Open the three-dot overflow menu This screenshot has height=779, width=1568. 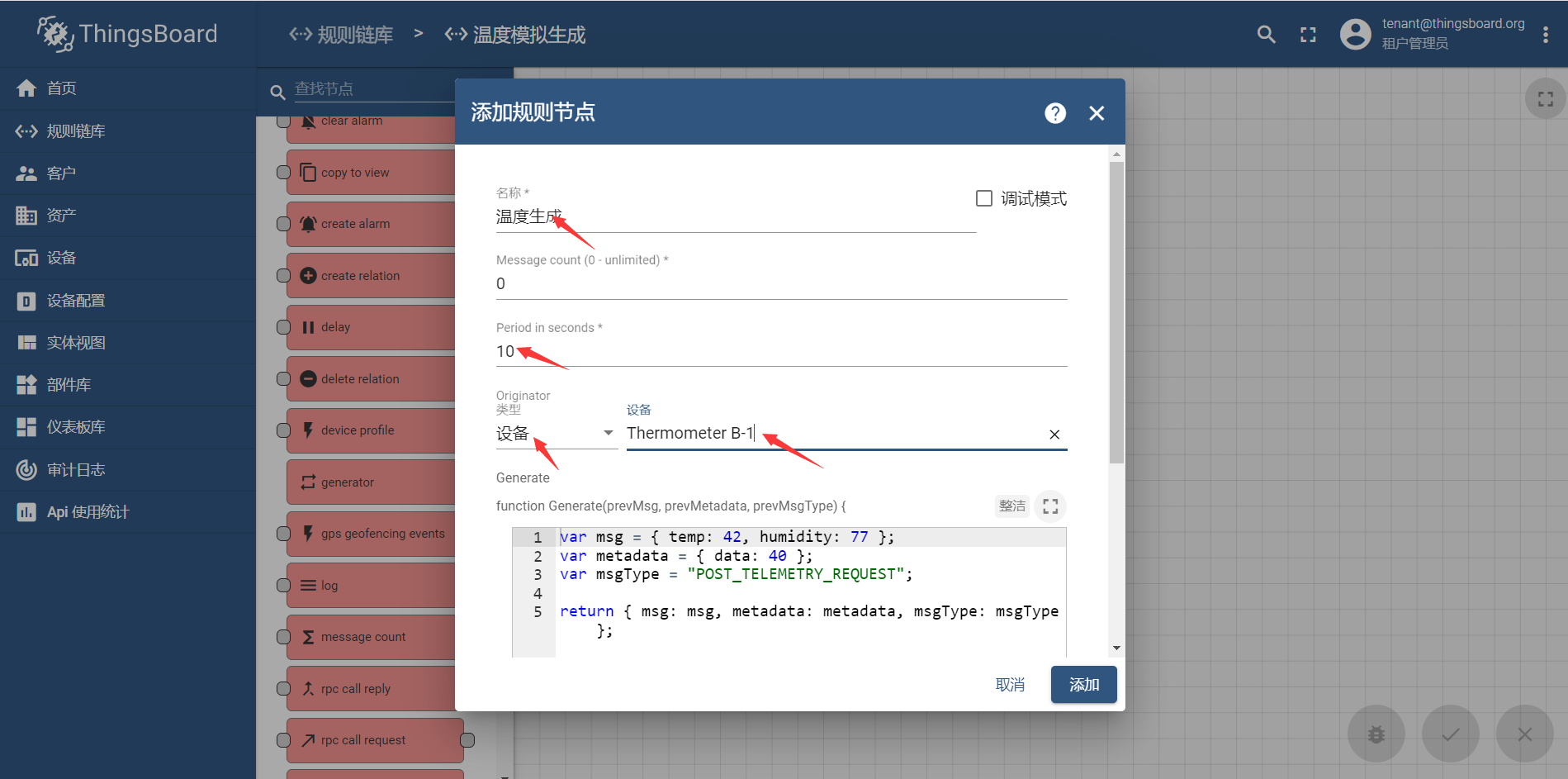1547,34
